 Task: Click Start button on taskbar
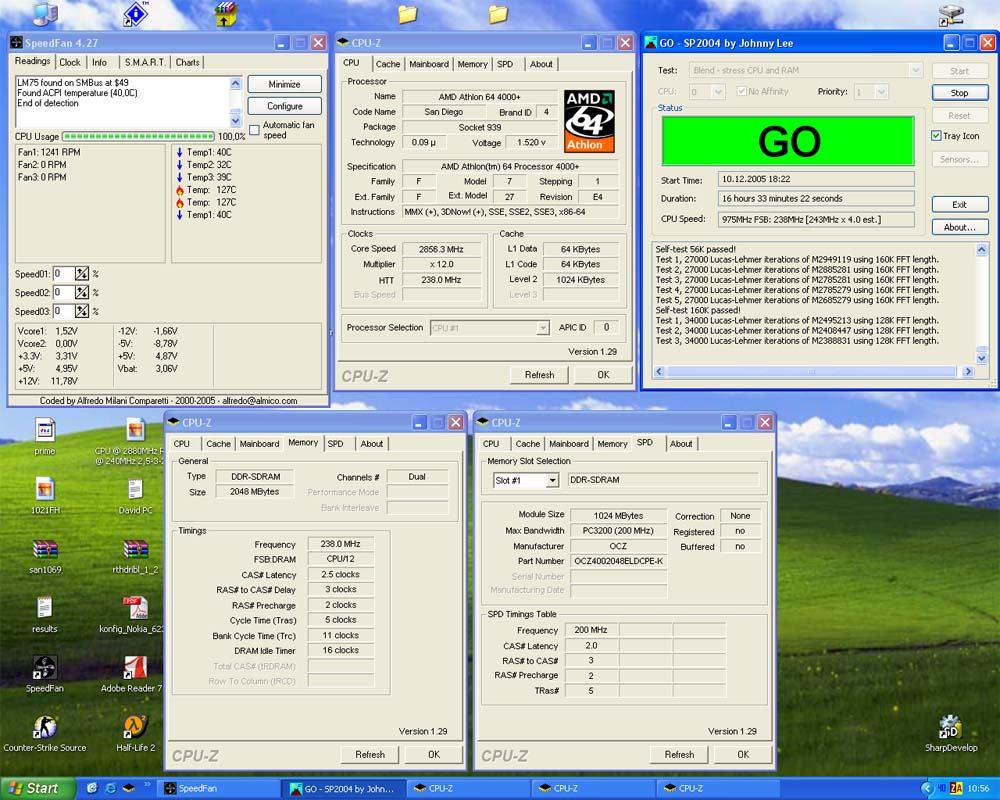tap(36, 789)
